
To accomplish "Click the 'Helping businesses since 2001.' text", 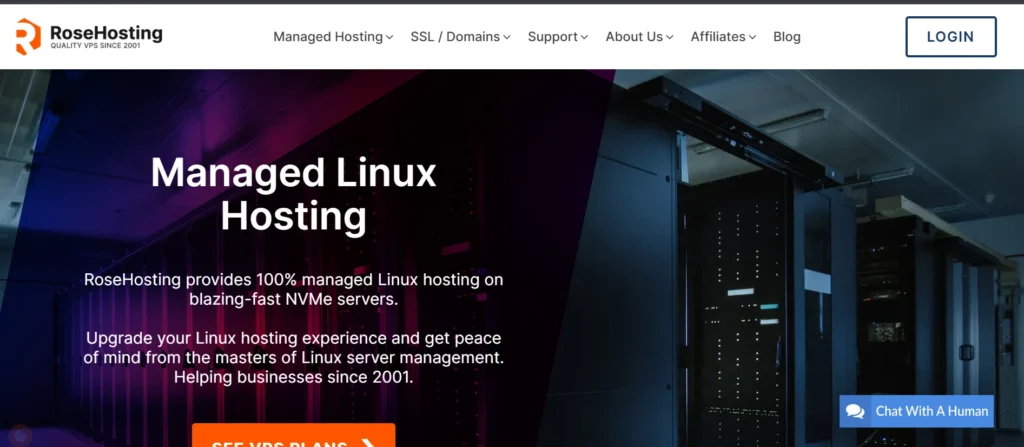I will 293,377.
